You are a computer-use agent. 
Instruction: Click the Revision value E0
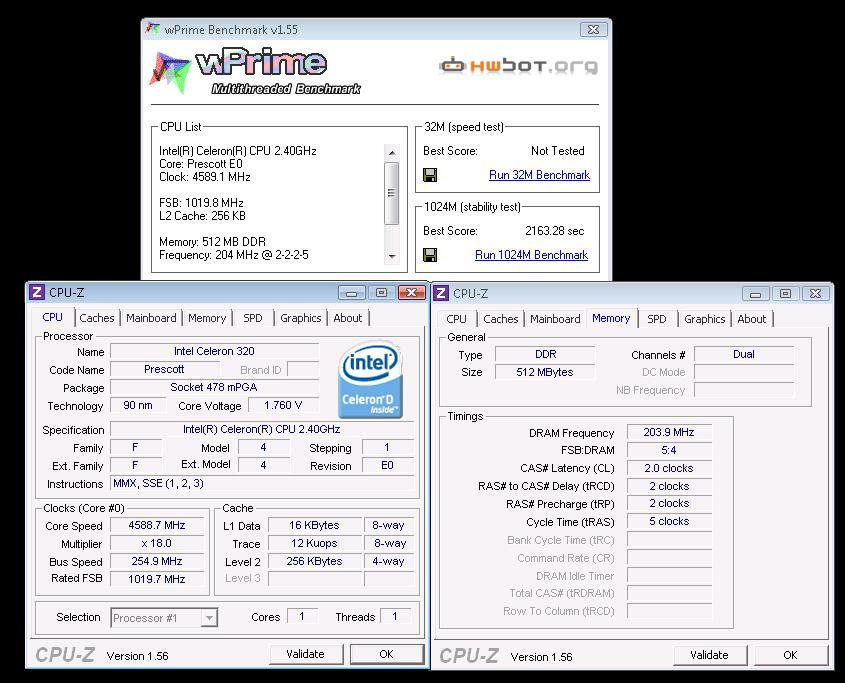tap(387, 465)
